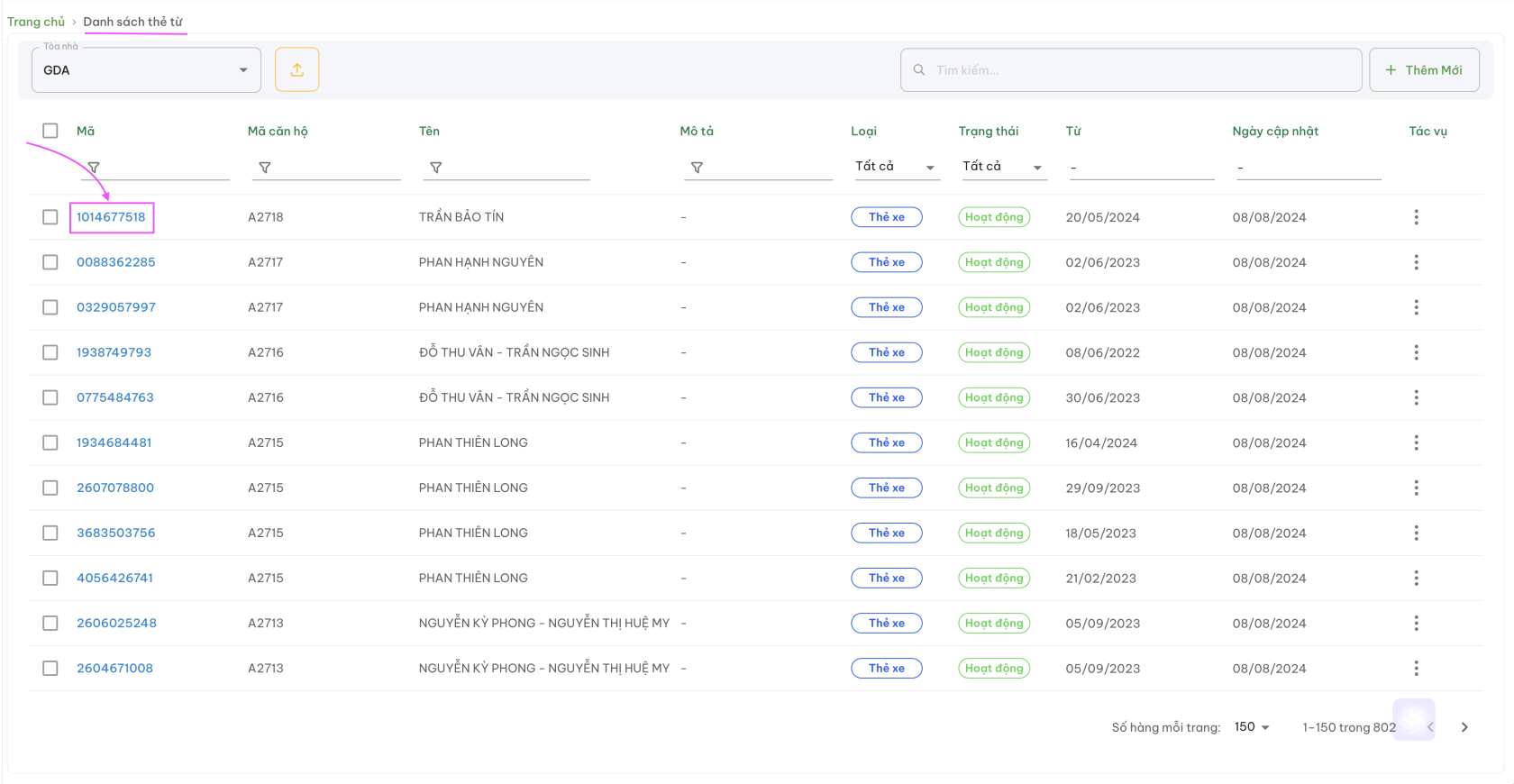The height and width of the screenshot is (784, 1514).
Task: Open actions menu for card 2604671008
Action: pyautogui.click(x=1416, y=668)
